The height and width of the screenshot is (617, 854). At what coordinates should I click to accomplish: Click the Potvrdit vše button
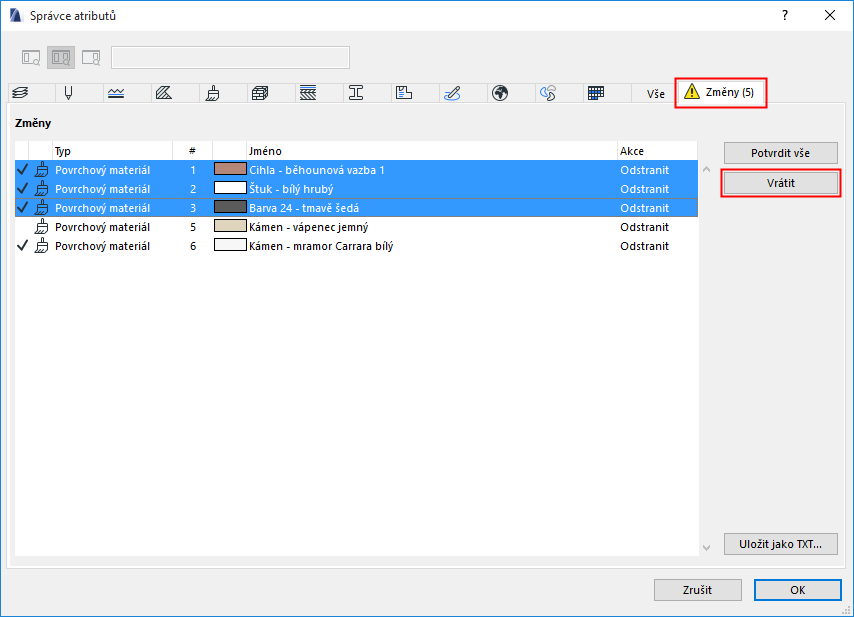pyautogui.click(x=780, y=153)
